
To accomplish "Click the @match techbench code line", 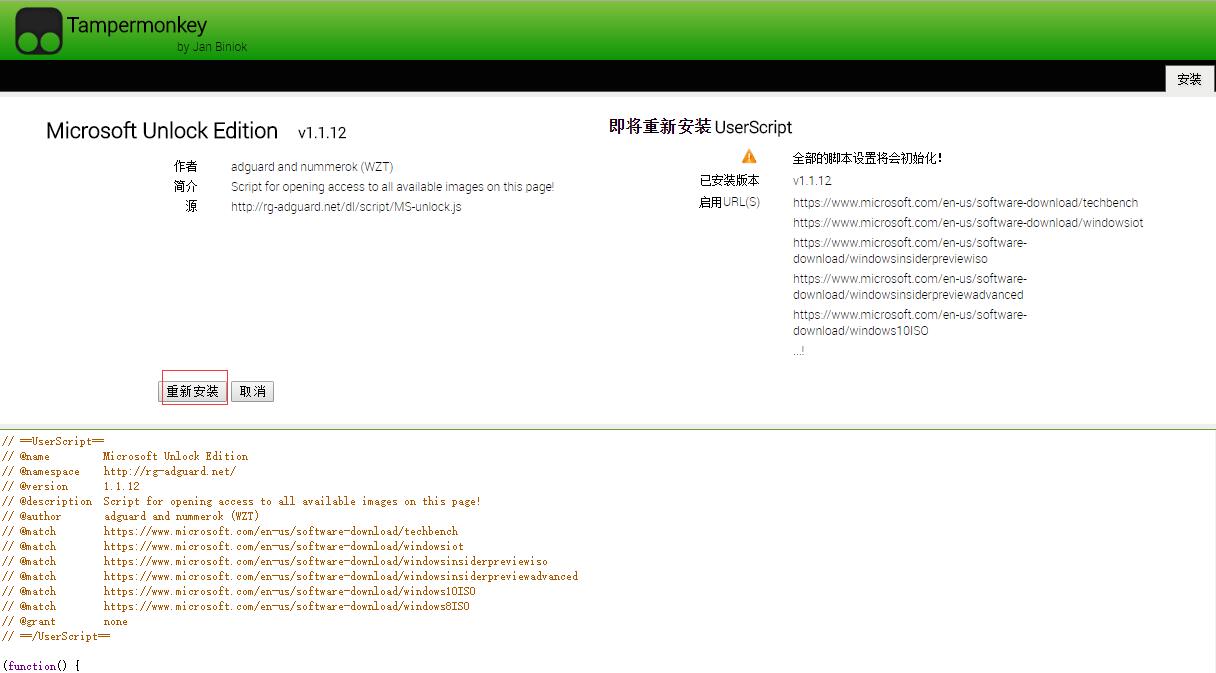I will [230, 531].
